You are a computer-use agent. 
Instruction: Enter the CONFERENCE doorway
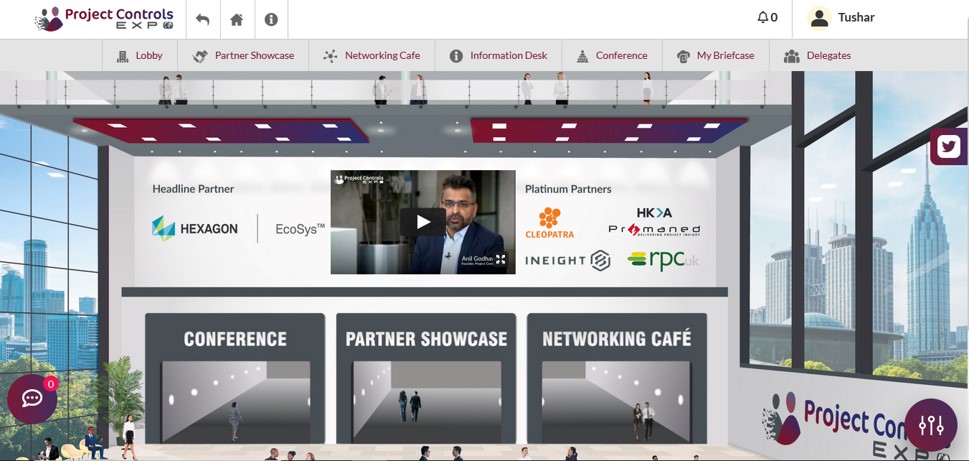[x=235, y=378]
